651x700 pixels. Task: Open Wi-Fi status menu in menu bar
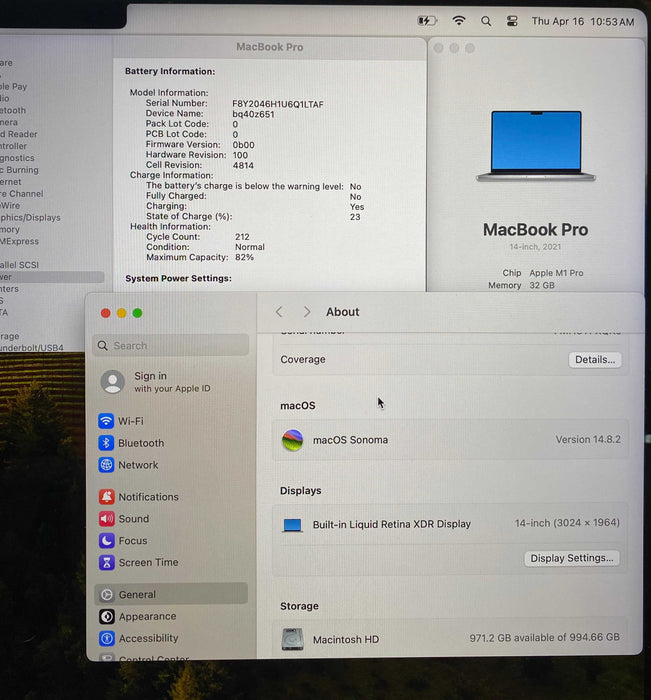(x=459, y=21)
